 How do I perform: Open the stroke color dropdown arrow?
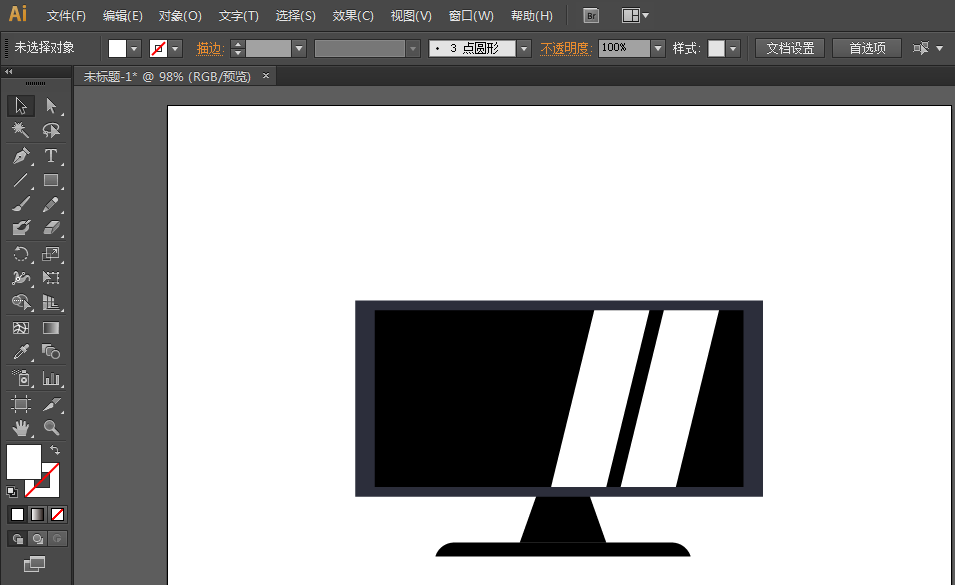pos(176,48)
